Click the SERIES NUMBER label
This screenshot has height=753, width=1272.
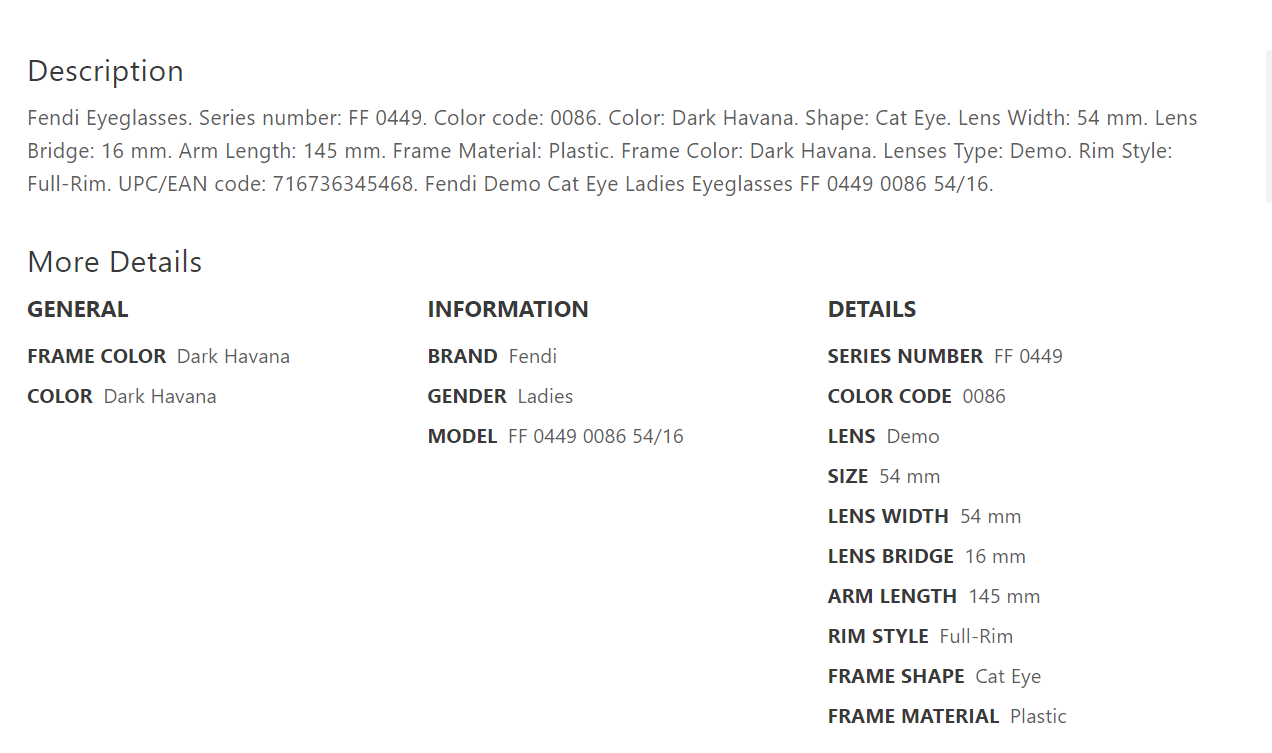904,357
